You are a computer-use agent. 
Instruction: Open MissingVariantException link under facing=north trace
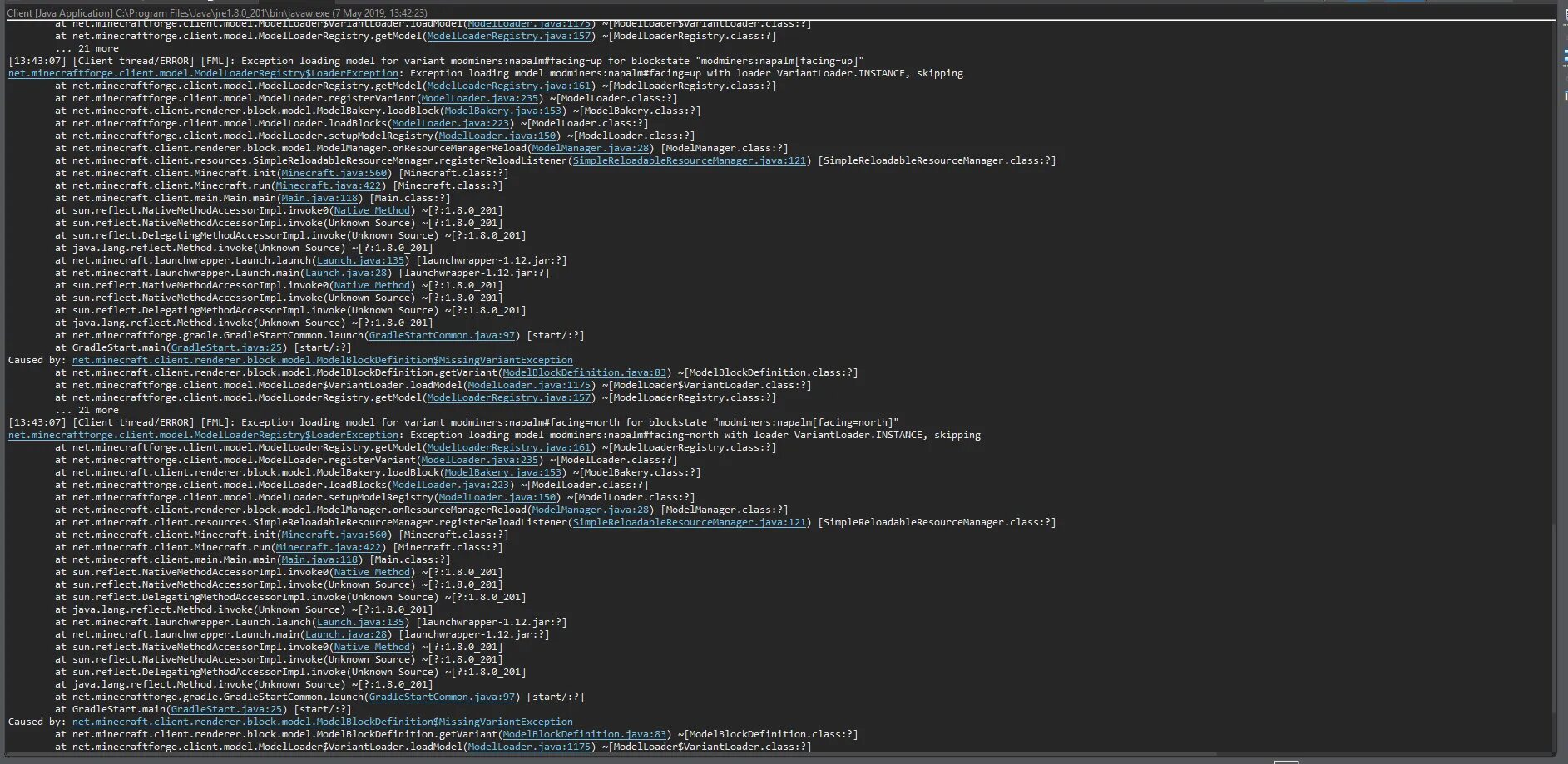click(x=323, y=722)
